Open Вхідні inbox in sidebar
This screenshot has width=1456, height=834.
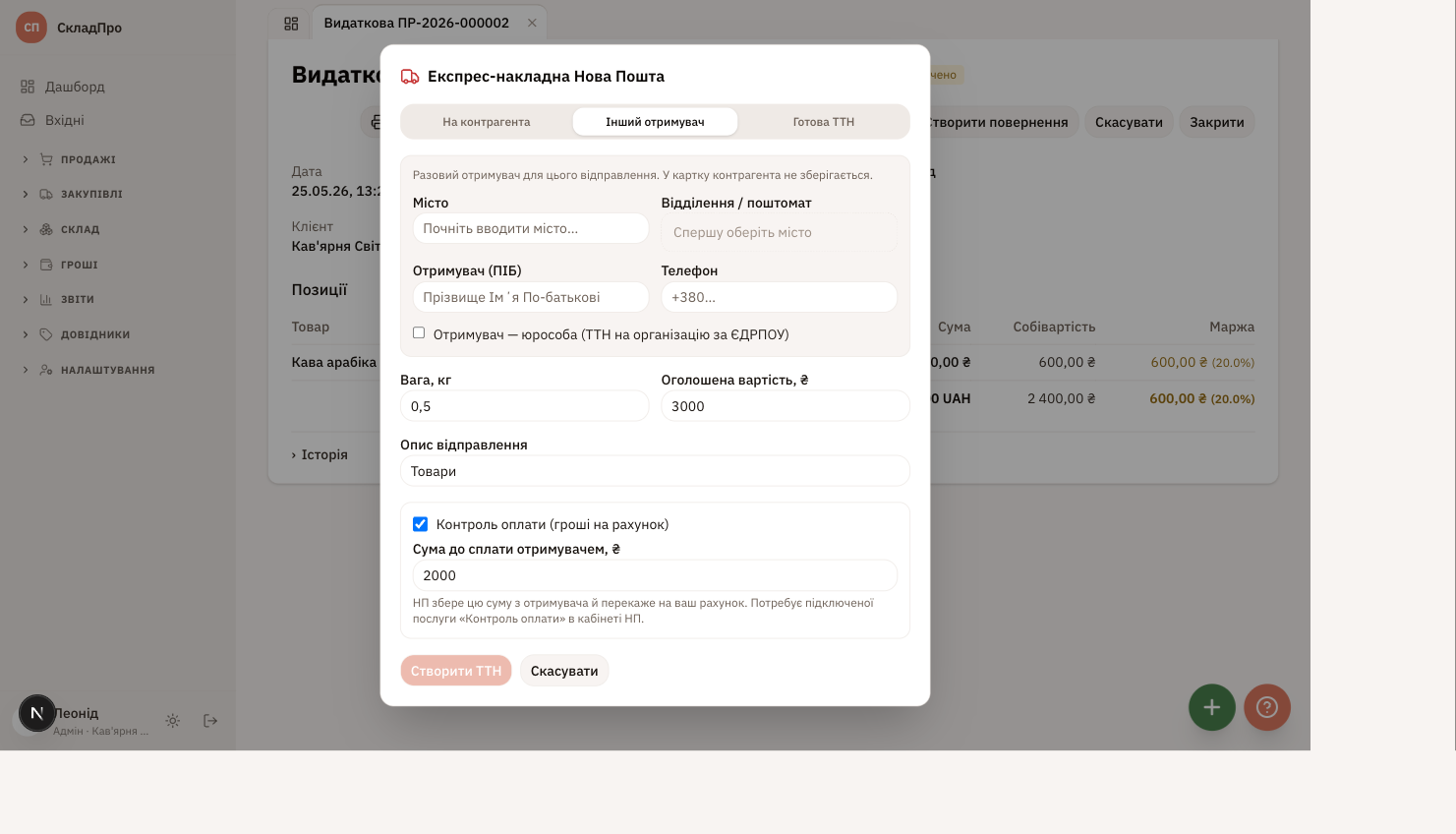click(x=65, y=120)
